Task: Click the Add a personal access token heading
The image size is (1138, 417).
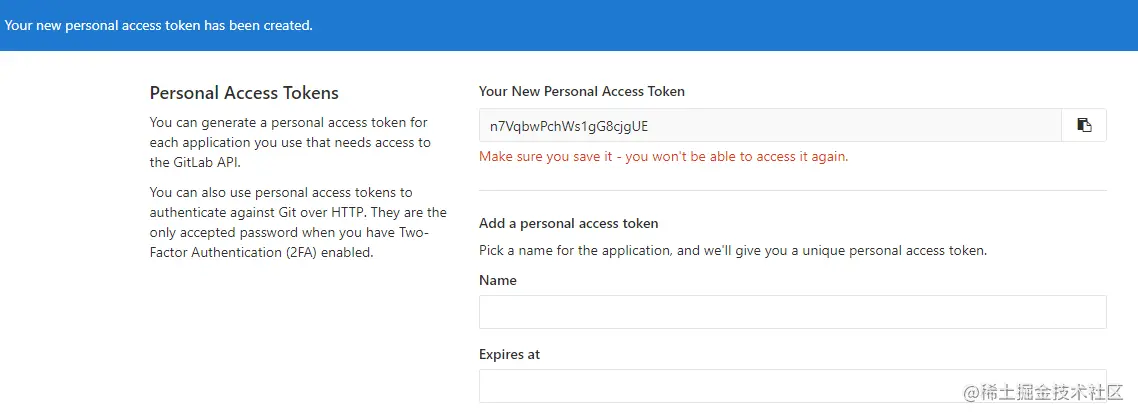Action: (x=568, y=223)
